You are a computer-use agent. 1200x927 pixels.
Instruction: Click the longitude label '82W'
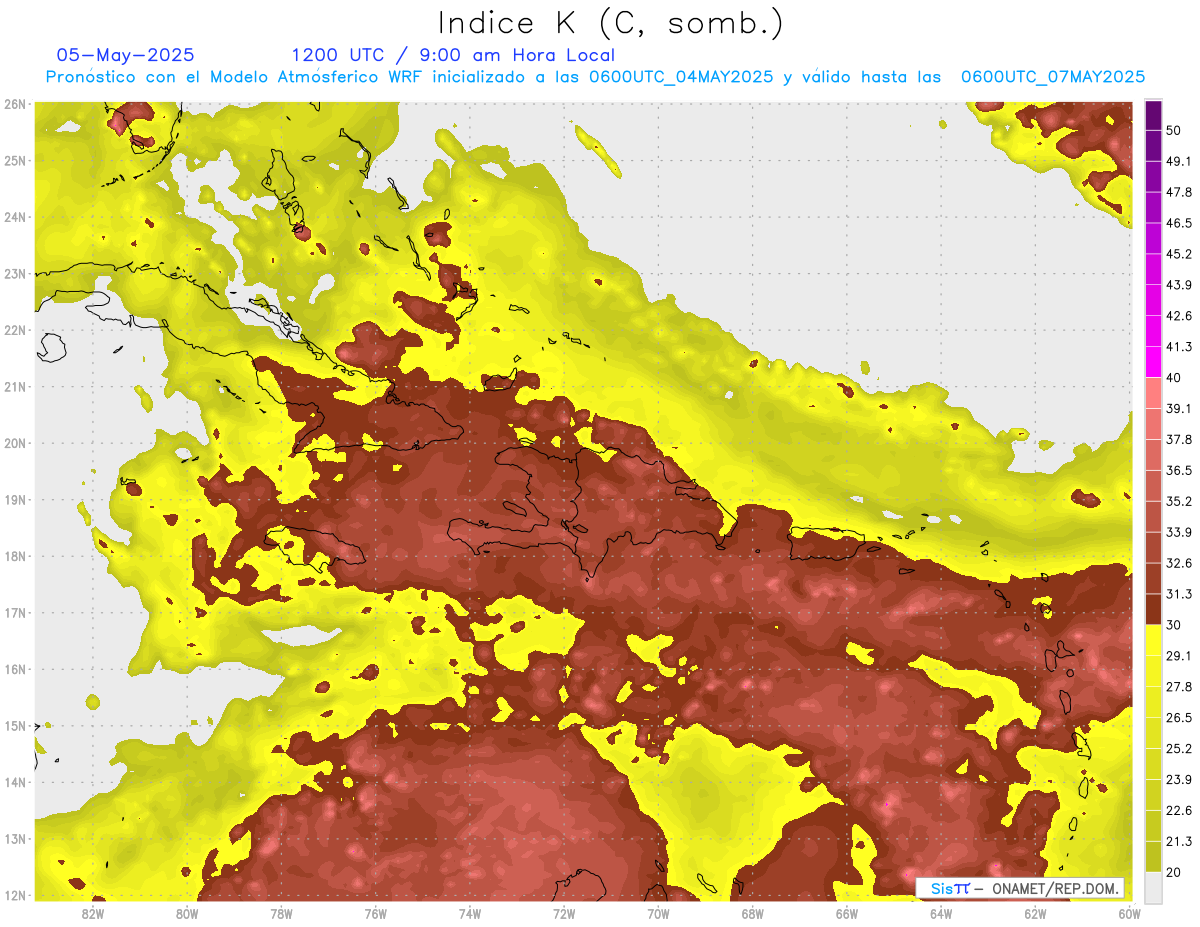[92, 913]
